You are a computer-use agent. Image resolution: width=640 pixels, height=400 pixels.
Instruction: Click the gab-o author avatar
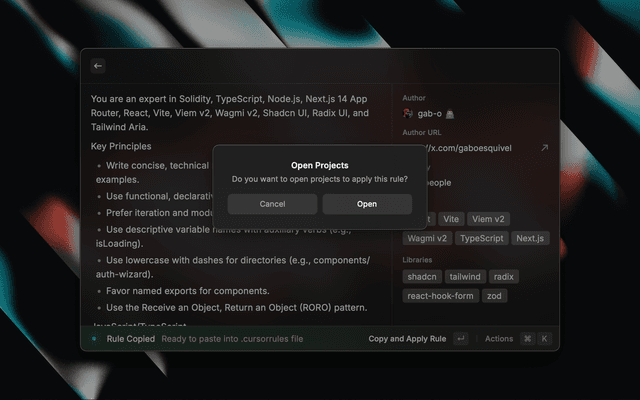point(408,115)
